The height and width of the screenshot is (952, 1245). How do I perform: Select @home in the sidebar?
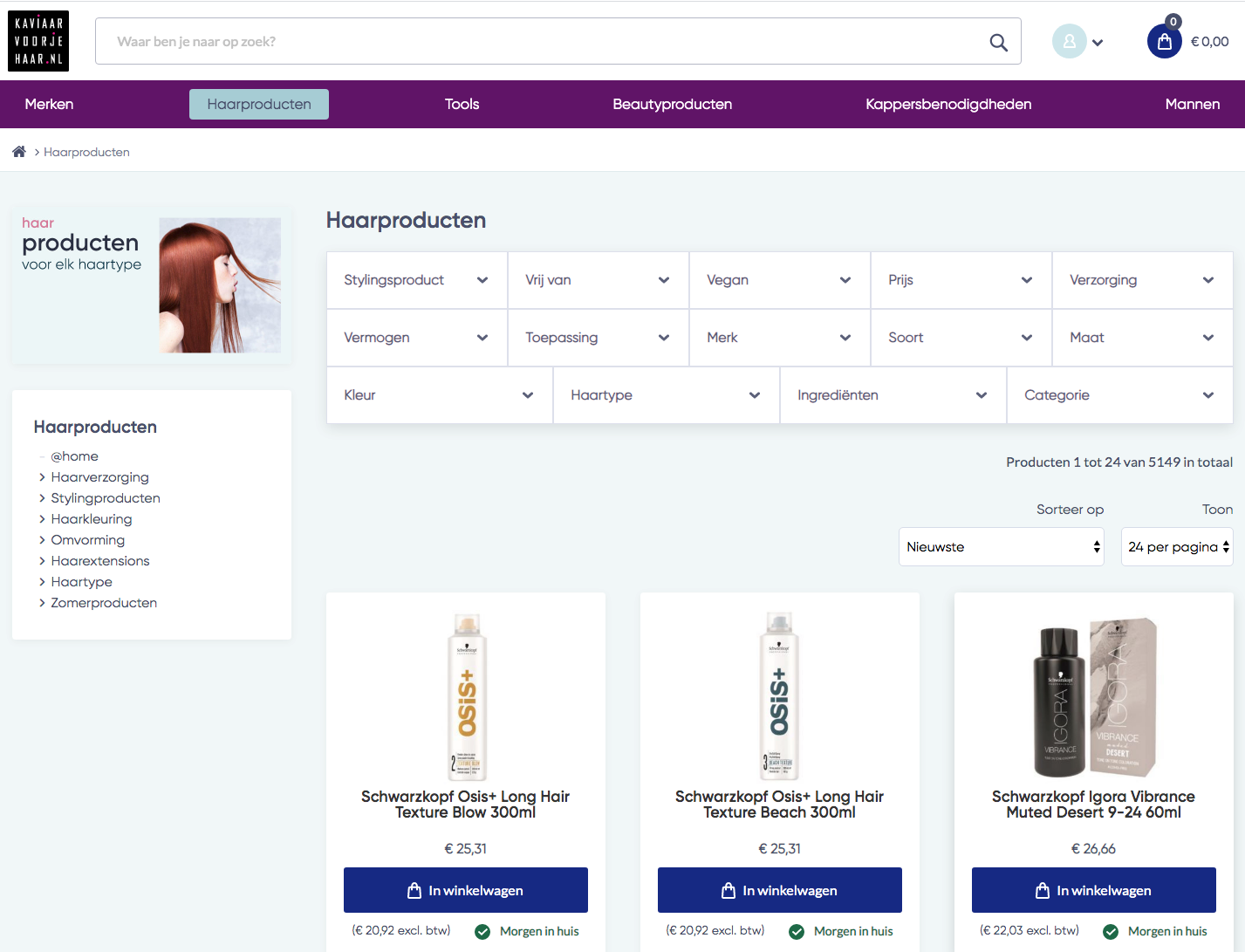coord(74,456)
